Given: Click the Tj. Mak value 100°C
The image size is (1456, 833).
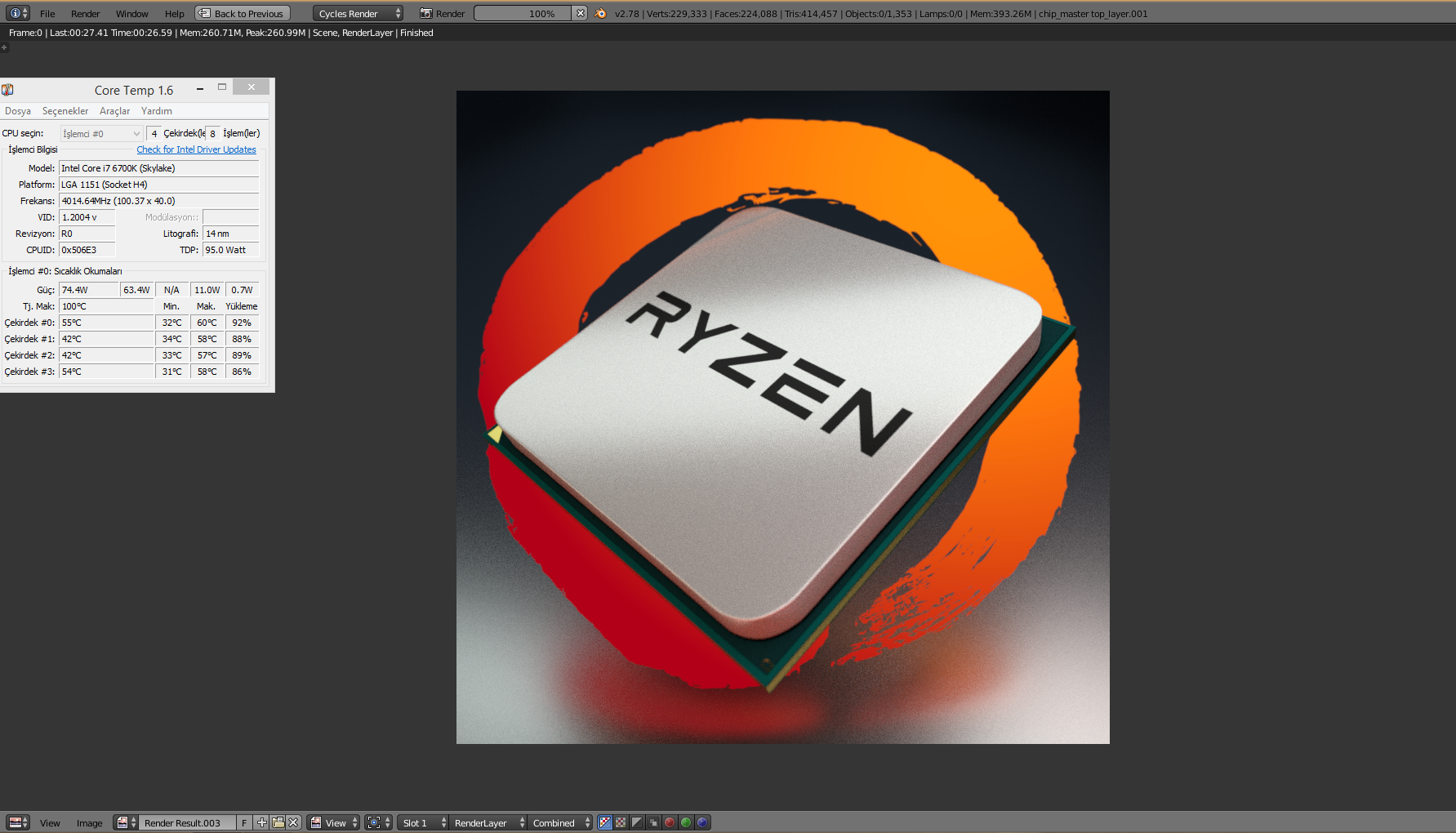Looking at the screenshot, I should 106,306.
